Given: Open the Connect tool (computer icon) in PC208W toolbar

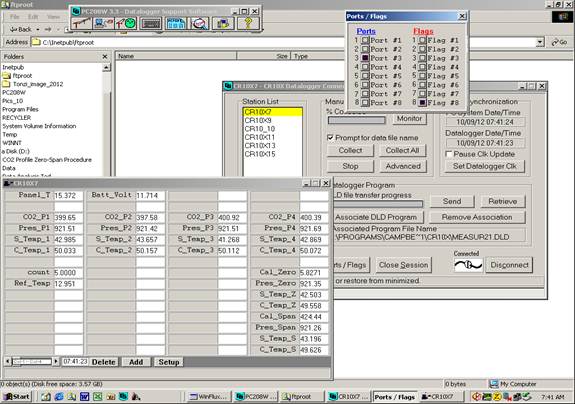Looking at the screenshot, I should click(104, 23).
